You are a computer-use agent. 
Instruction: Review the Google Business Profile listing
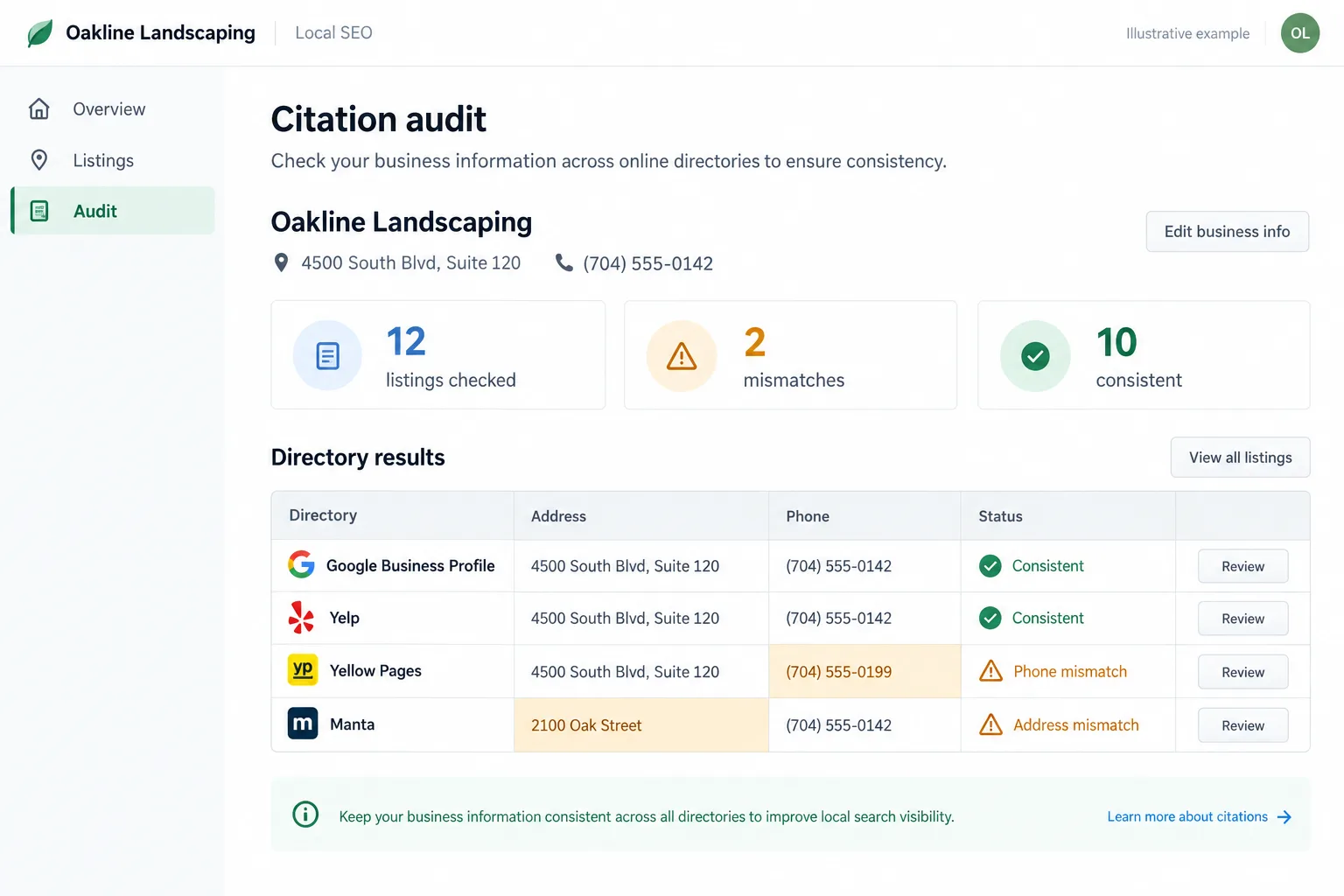(x=1242, y=566)
